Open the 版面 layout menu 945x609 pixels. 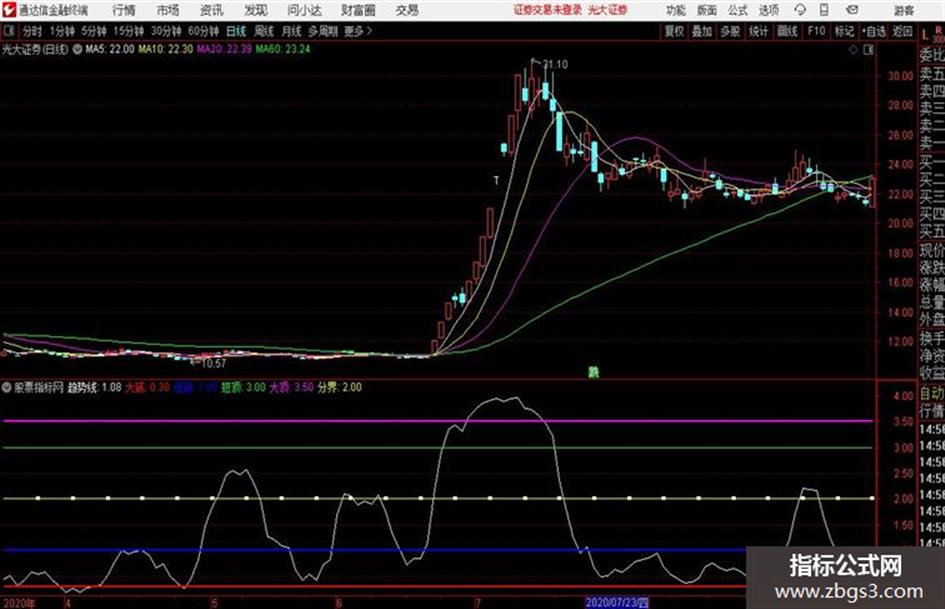coord(707,10)
